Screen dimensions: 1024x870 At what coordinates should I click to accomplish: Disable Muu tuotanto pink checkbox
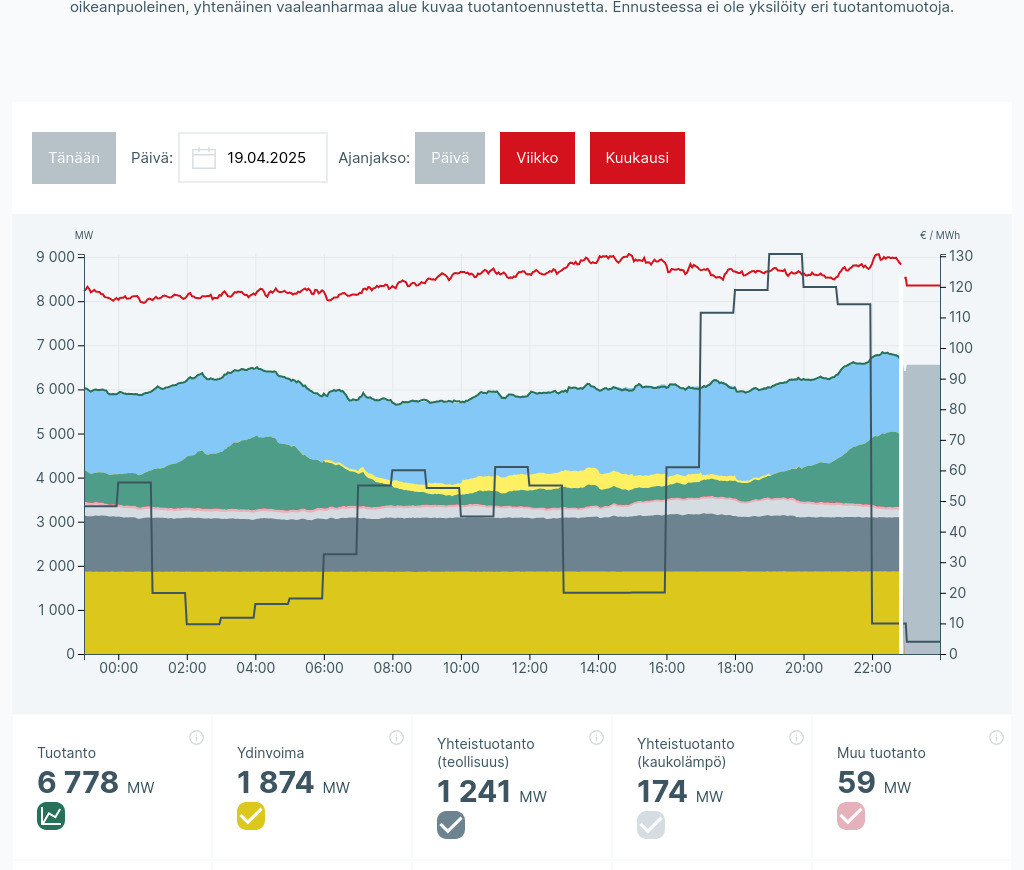[851, 816]
